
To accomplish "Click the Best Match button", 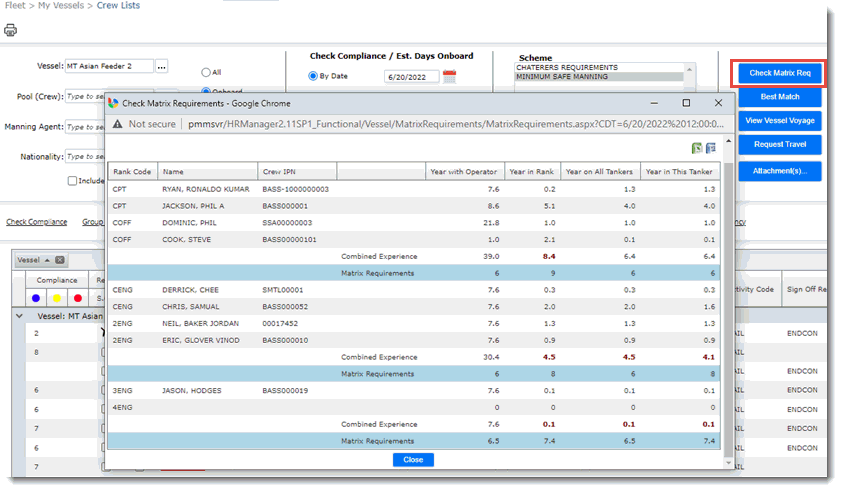I will click(x=779, y=97).
